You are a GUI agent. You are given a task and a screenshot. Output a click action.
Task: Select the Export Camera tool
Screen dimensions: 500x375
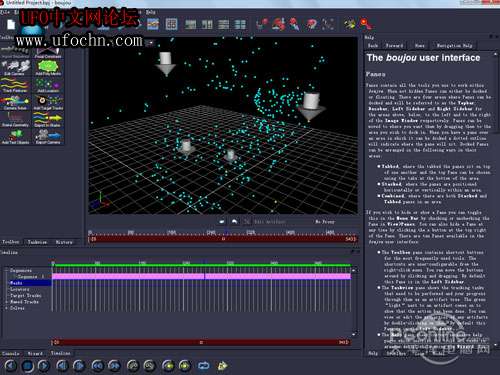tap(48, 137)
